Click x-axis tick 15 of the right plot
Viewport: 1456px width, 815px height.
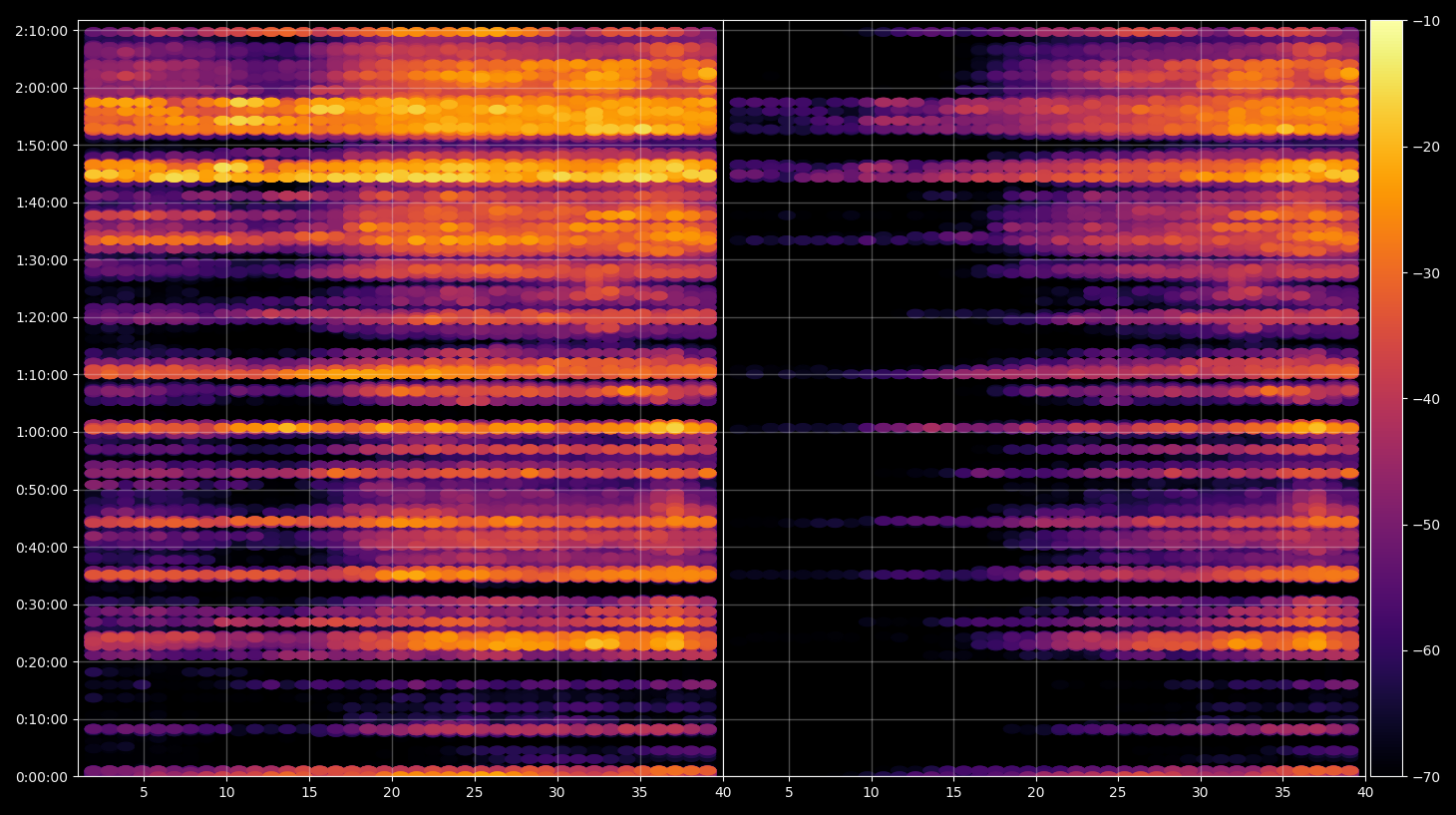(x=953, y=793)
